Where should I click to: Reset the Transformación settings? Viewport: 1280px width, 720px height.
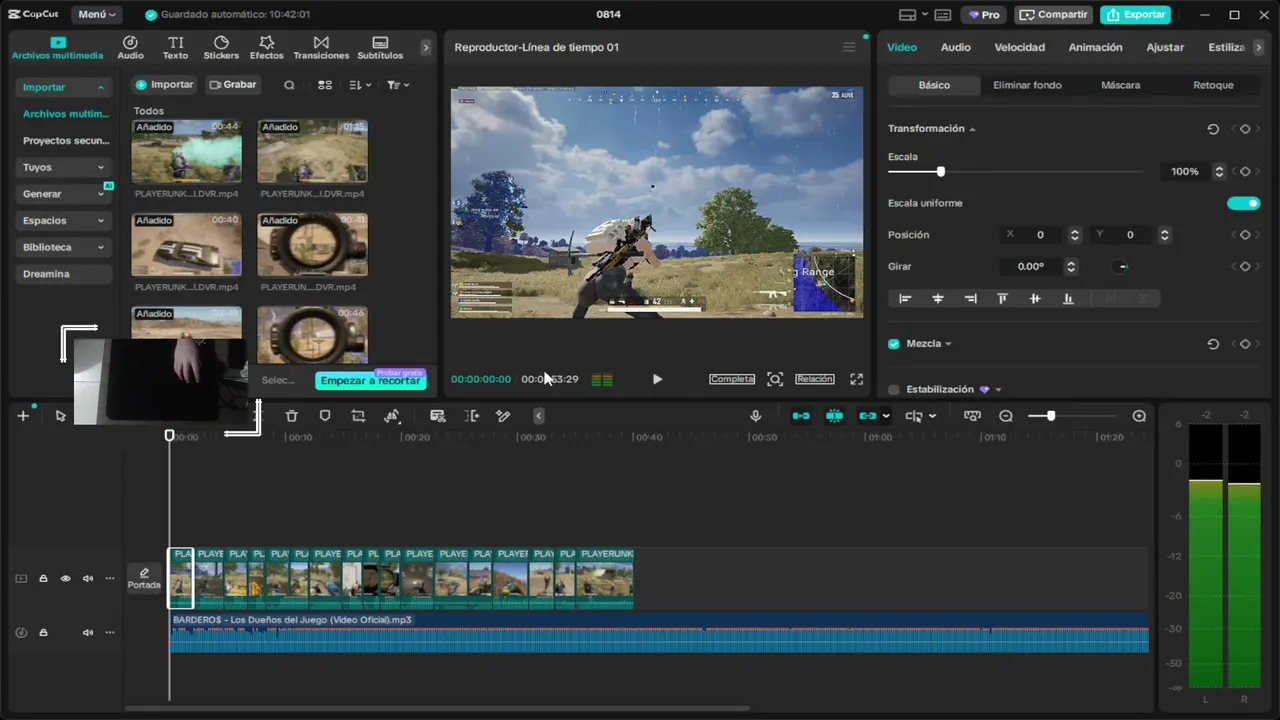pos(1213,129)
